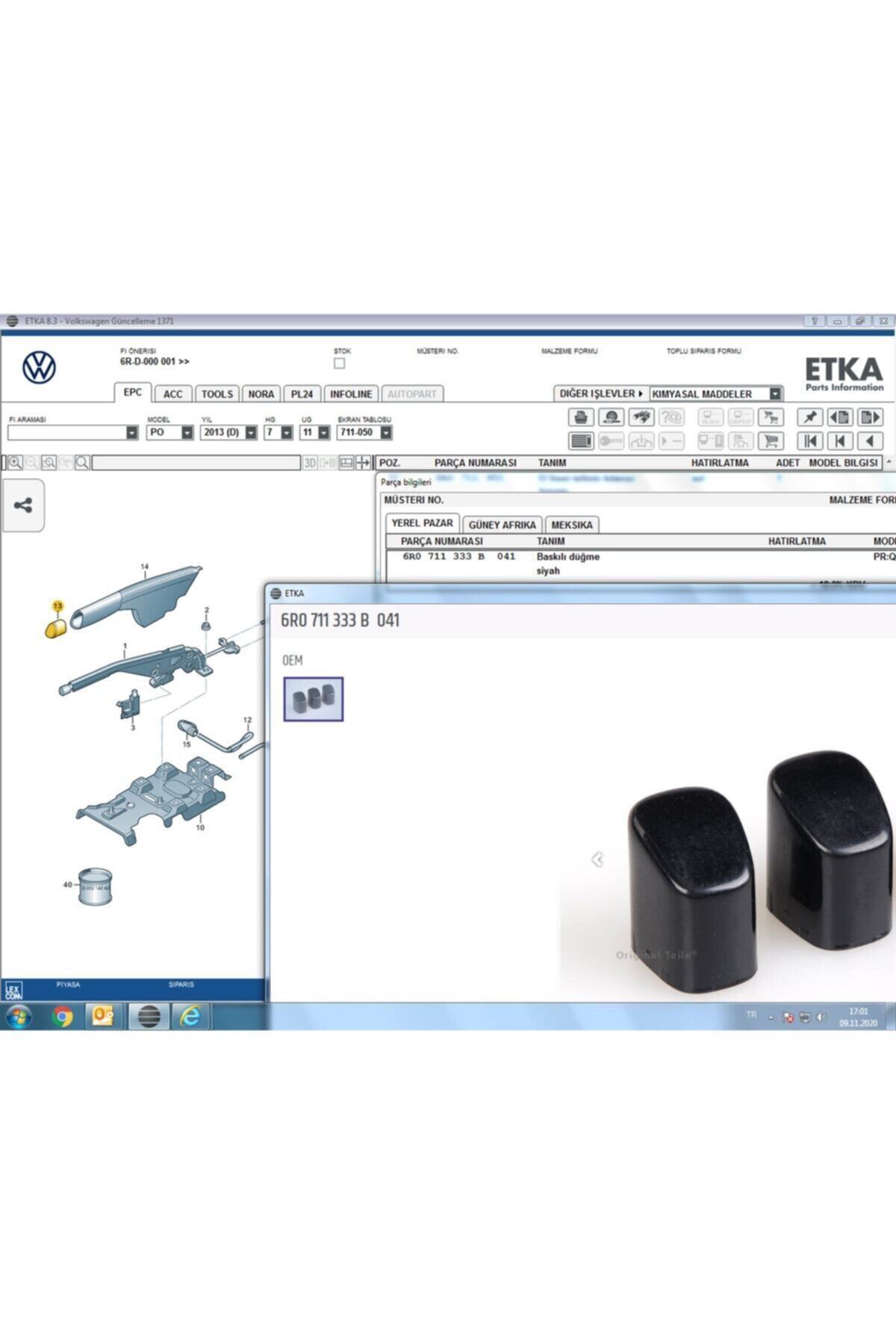Screen dimensions: 896x1344
Task: Open the shopping cart icon
Action: [771, 441]
